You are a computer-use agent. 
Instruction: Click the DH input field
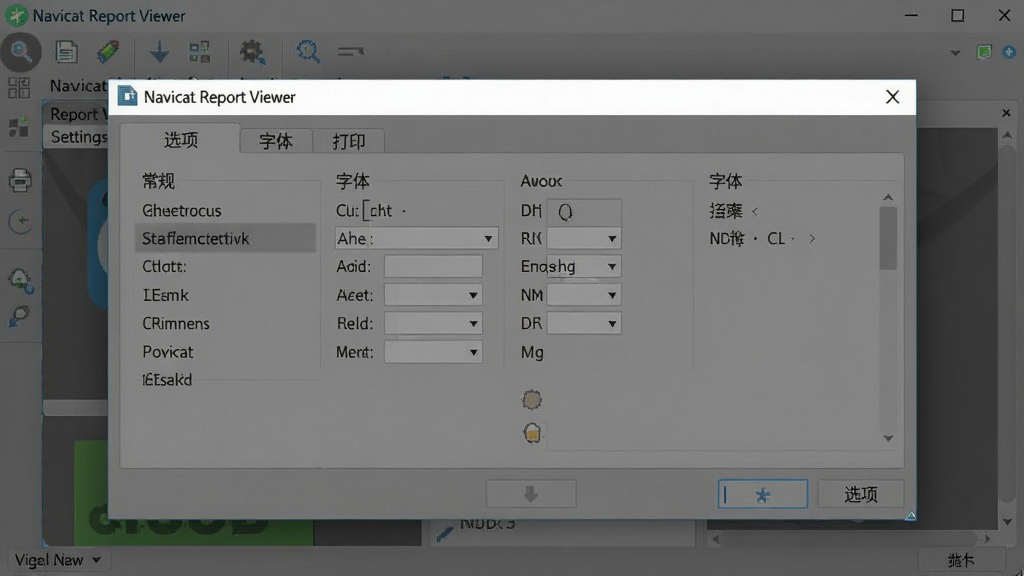(x=584, y=211)
